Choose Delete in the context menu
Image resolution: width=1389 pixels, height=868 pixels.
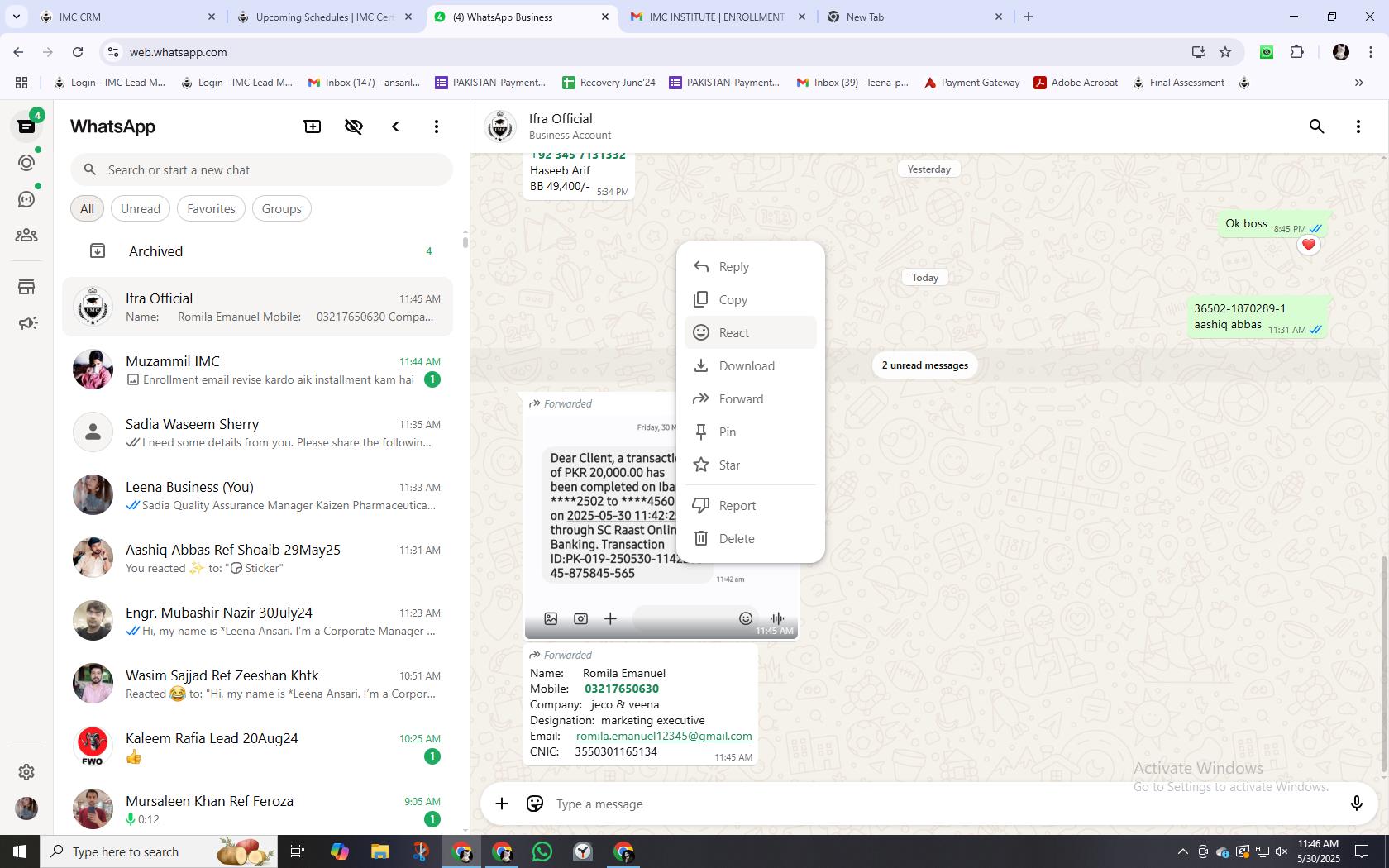coord(751,538)
